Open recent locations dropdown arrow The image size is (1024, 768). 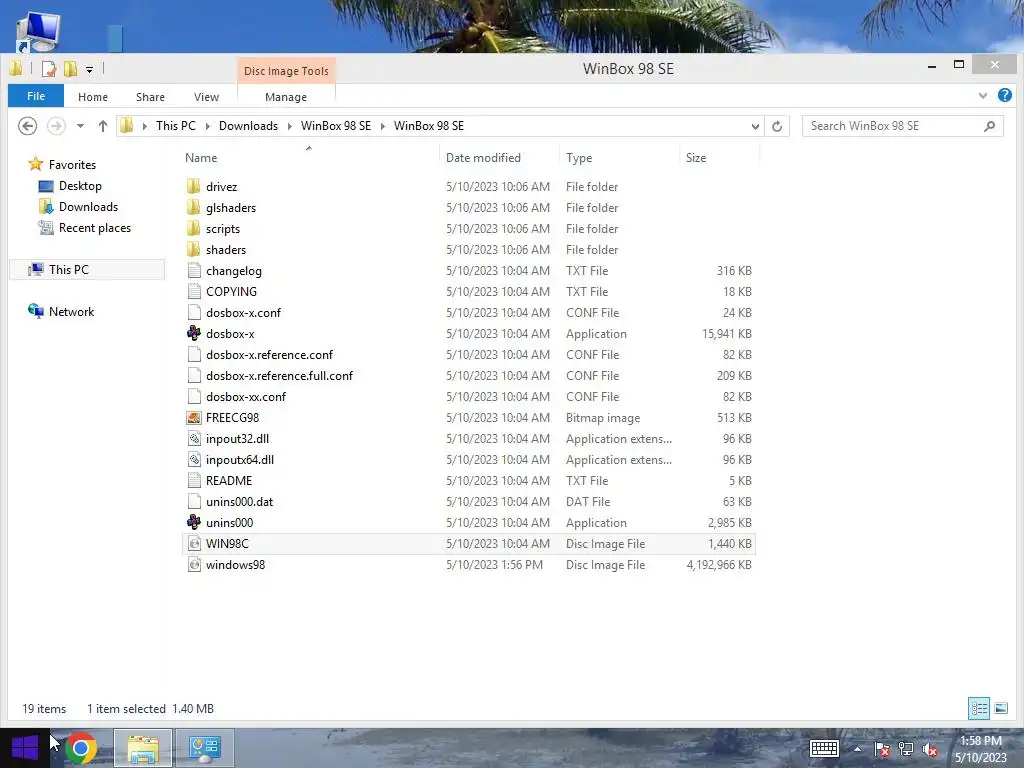click(80, 126)
